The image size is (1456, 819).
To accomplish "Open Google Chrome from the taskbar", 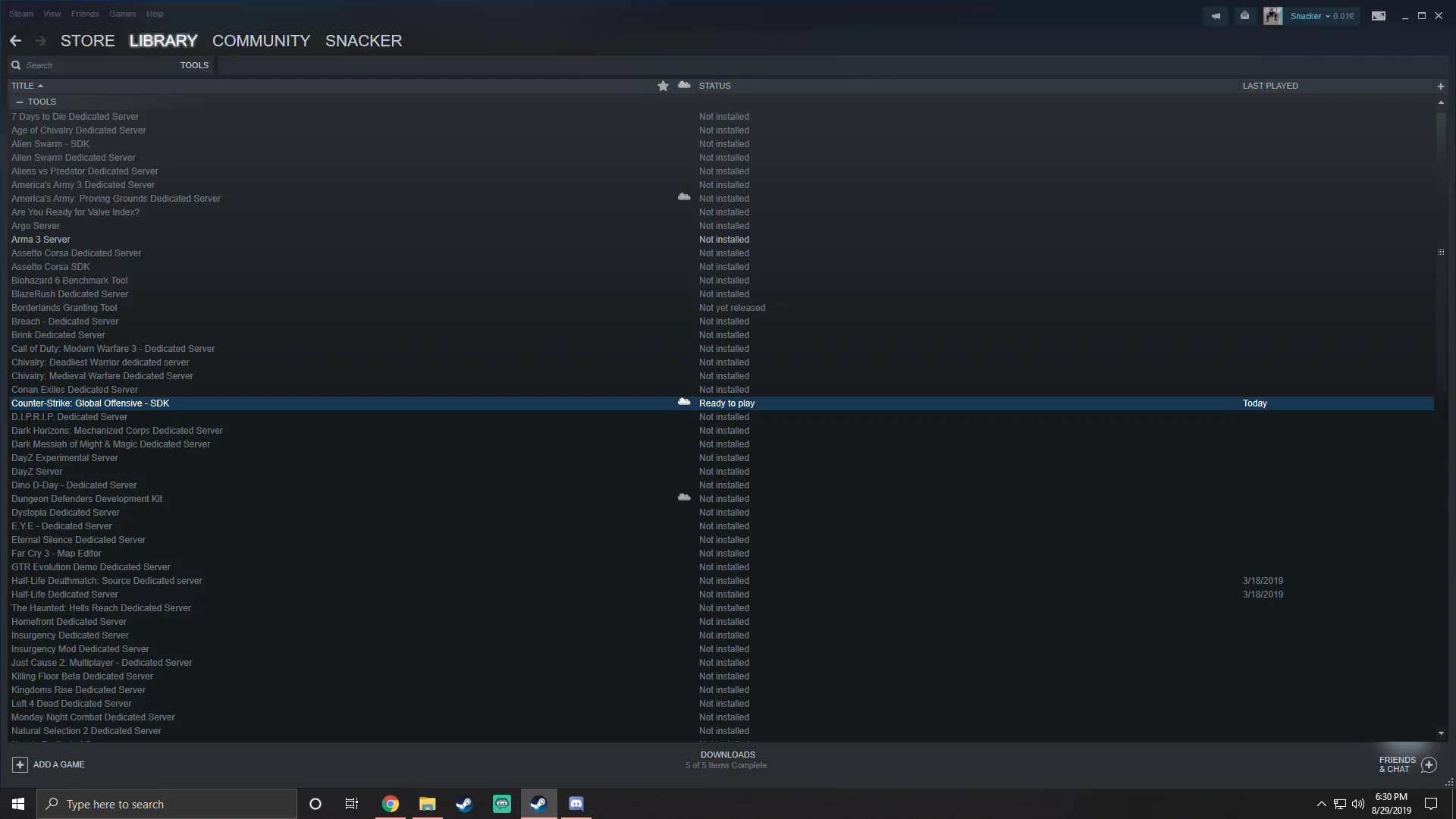I will (x=391, y=804).
